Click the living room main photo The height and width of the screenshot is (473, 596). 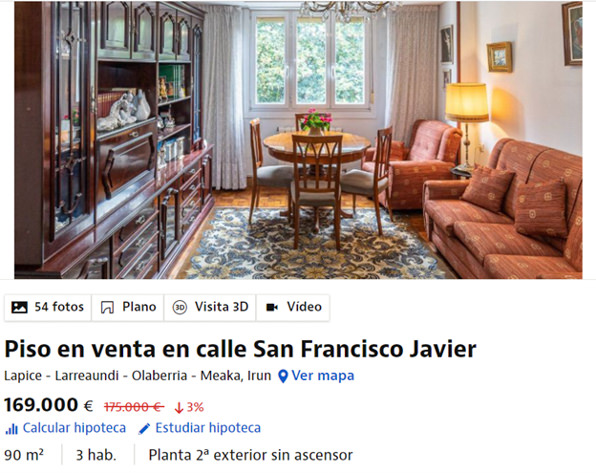click(298, 140)
